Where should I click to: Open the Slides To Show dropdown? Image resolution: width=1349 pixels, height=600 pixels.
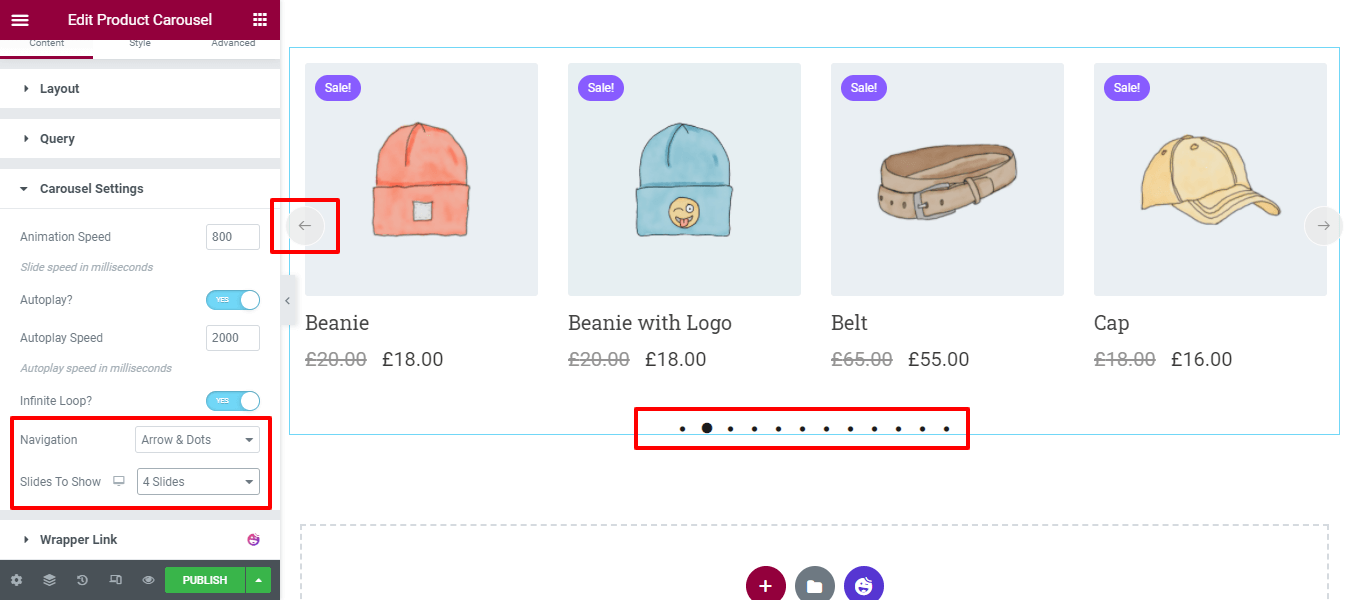coord(198,482)
